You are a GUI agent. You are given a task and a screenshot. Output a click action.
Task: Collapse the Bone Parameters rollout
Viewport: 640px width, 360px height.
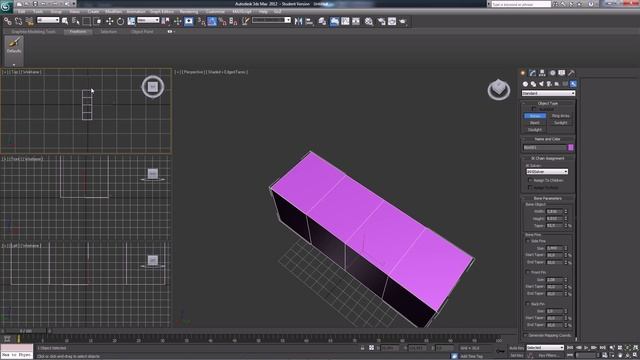[548, 198]
